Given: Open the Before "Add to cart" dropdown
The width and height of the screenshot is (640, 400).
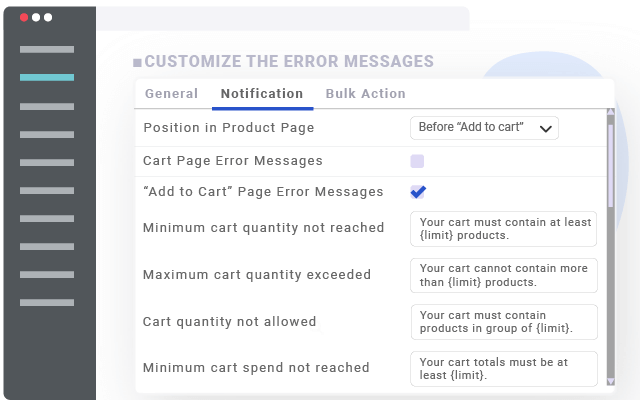Looking at the screenshot, I should (x=484, y=128).
